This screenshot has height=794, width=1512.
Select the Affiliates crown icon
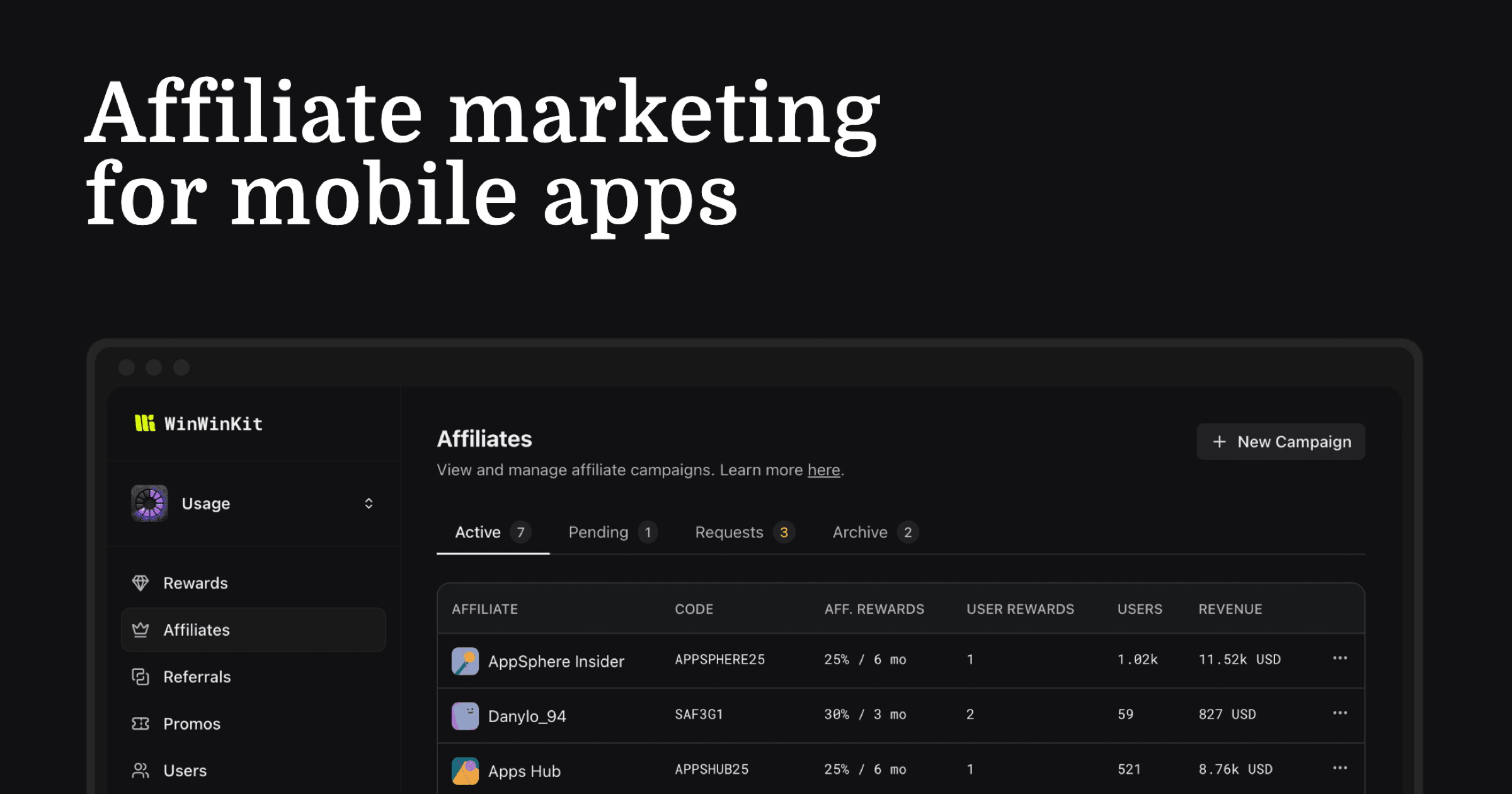pos(140,630)
